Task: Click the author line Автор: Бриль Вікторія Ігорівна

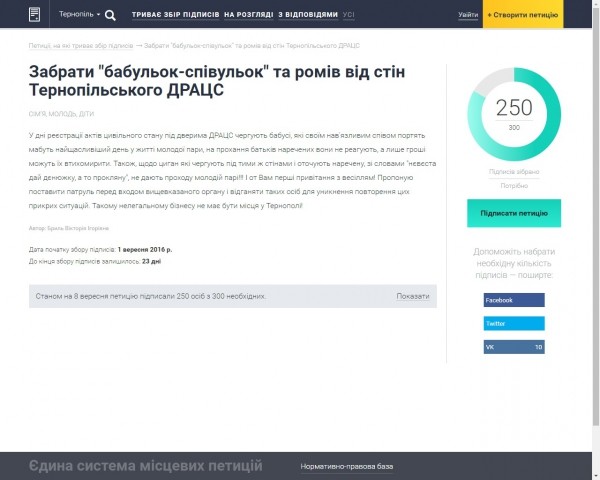Action: tap(69, 228)
